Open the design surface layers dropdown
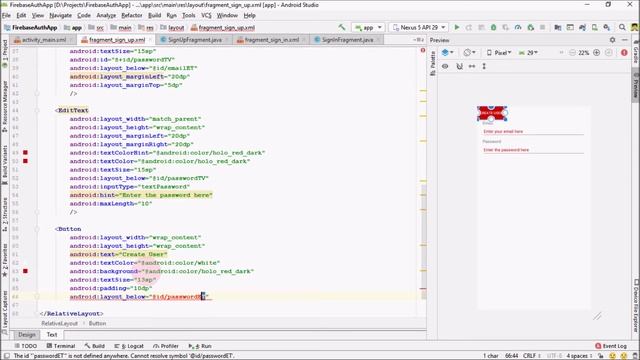The image size is (640, 360). pos(448,53)
